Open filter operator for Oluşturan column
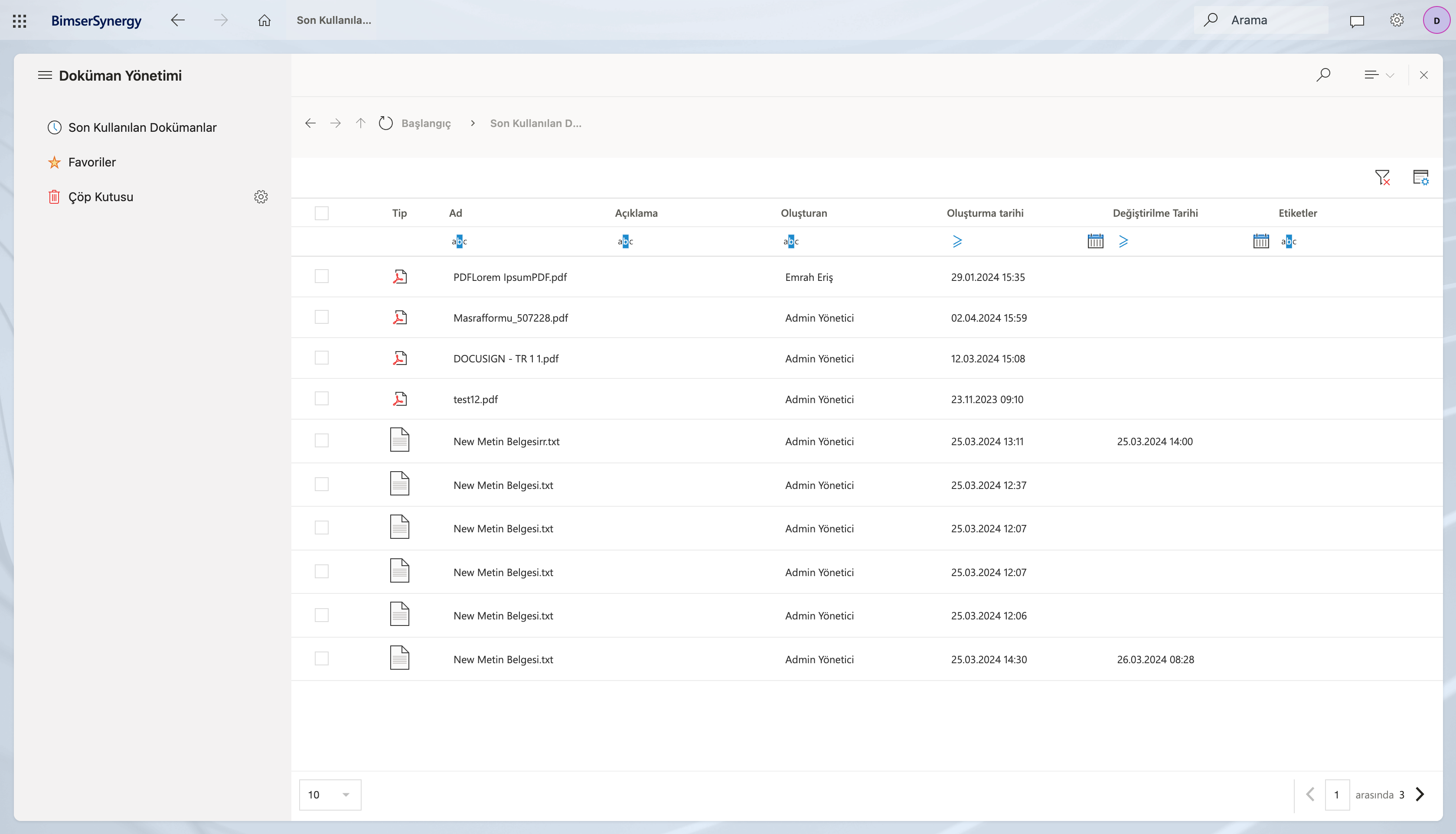Image resolution: width=1456 pixels, height=834 pixels. (x=791, y=241)
